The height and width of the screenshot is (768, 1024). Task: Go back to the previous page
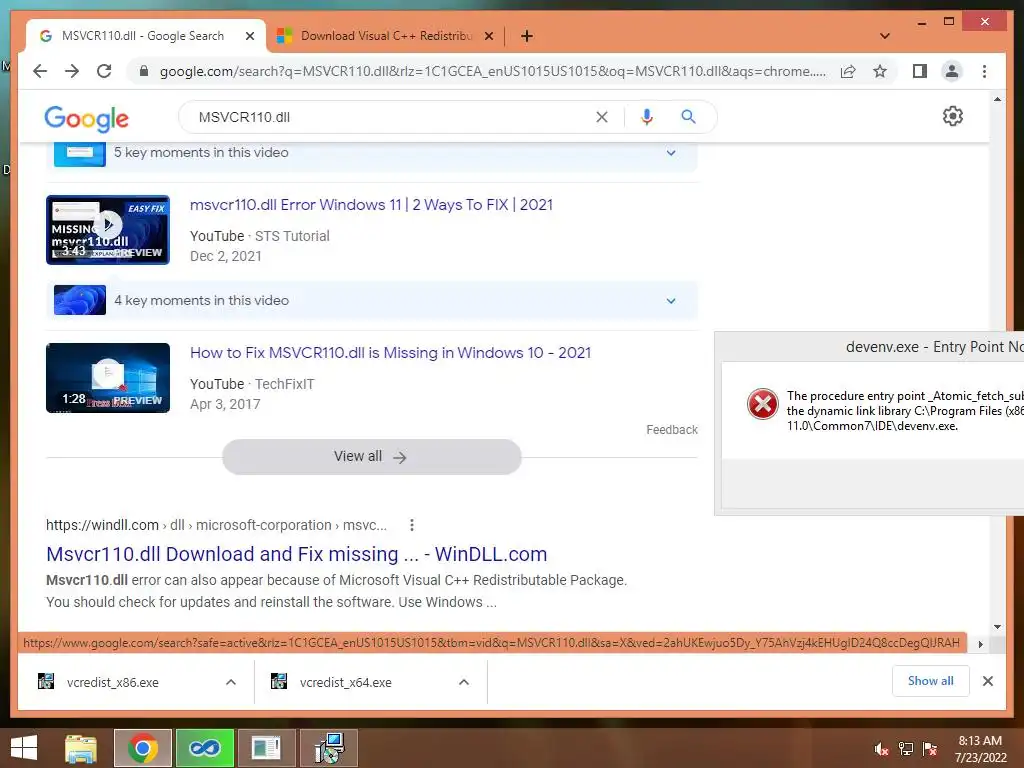pos(40,71)
